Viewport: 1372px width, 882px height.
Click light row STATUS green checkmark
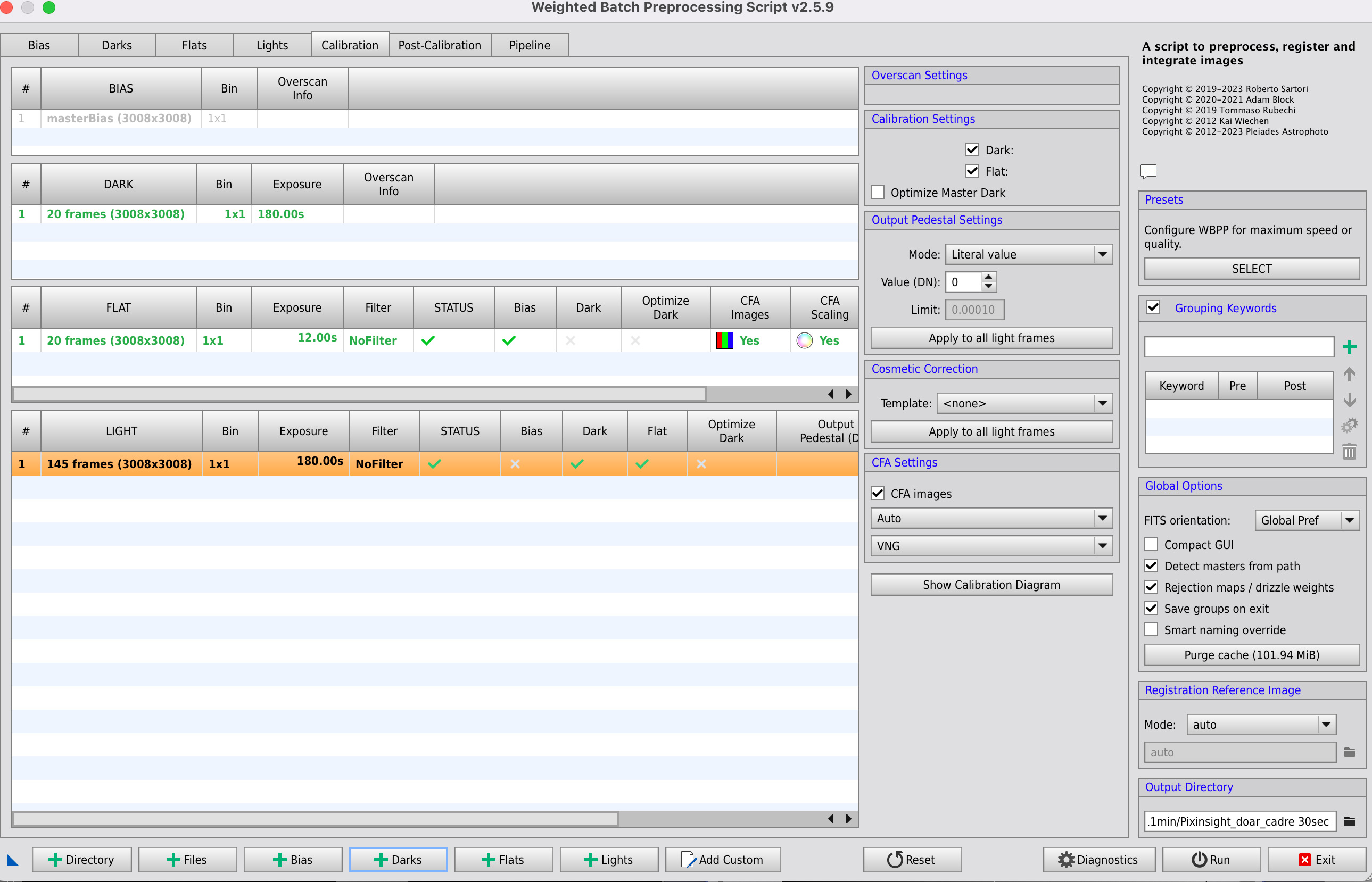pyautogui.click(x=434, y=464)
